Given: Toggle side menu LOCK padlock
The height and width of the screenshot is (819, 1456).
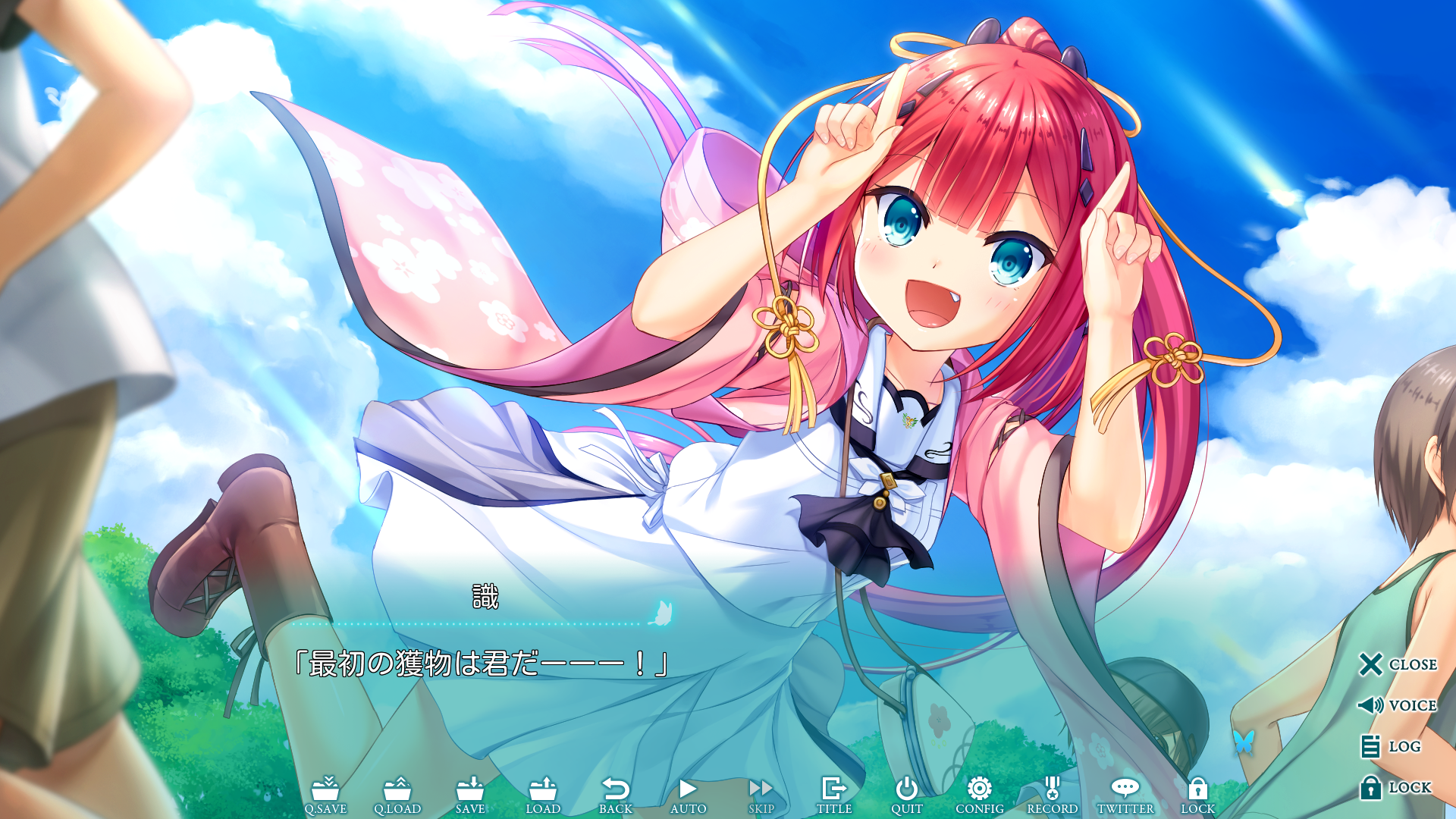Looking at the screenshot, I should [x=1395, y=787].
